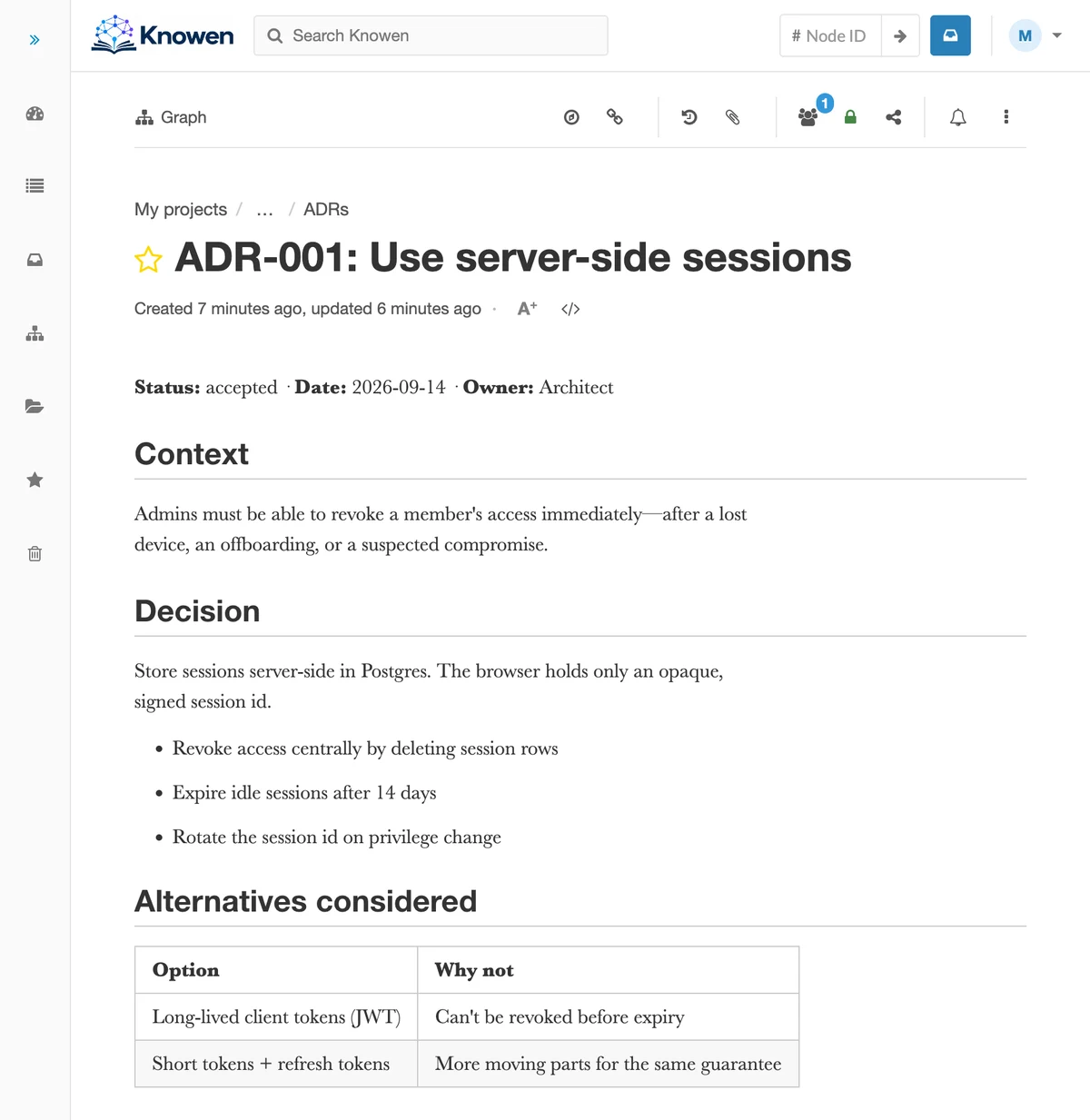This screenshot has height=1120, width=1090.
Task: Click the Alternatives considered heading
Action: pos(306,901)
